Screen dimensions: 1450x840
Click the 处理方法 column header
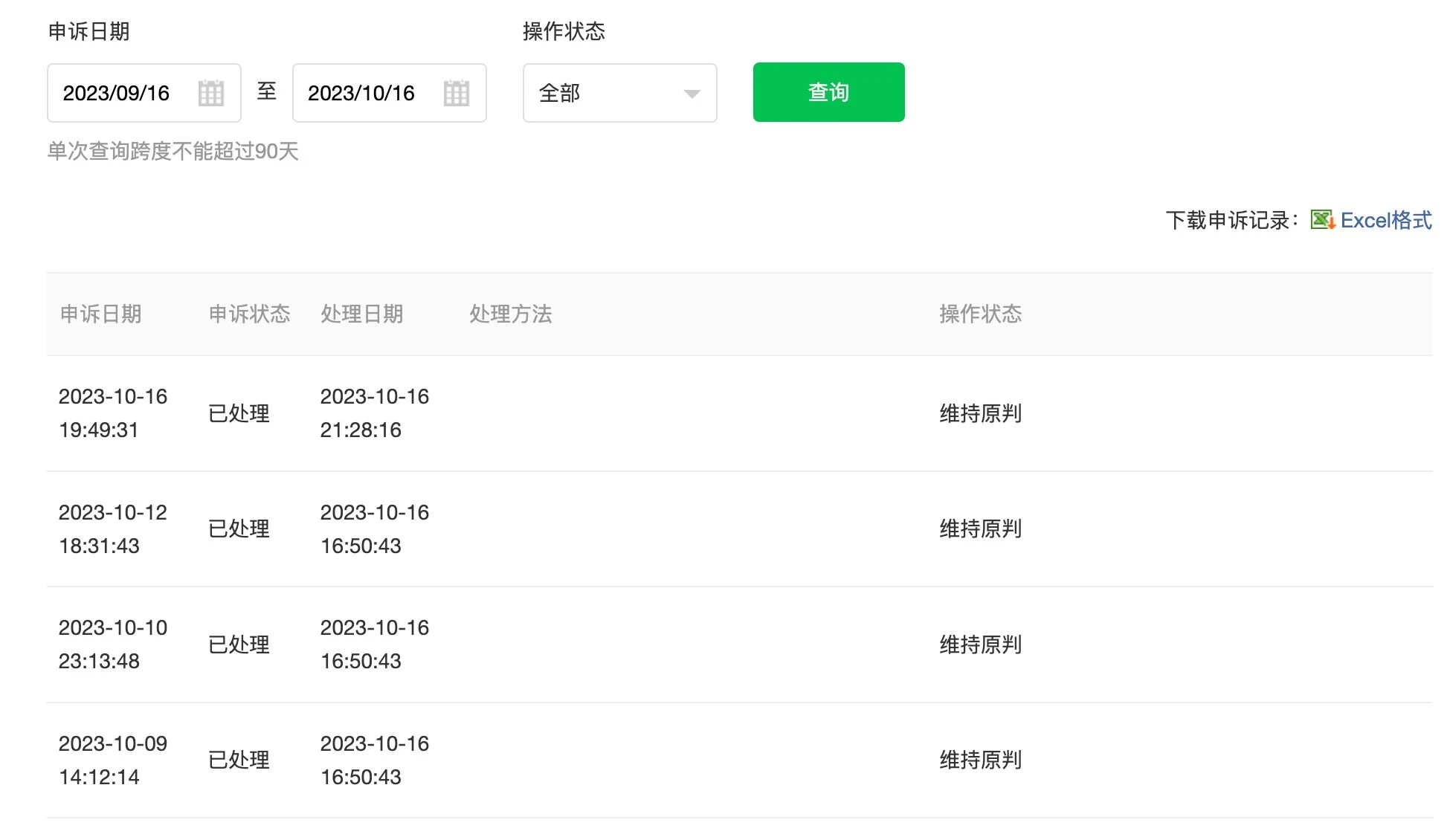pos(510,314)
